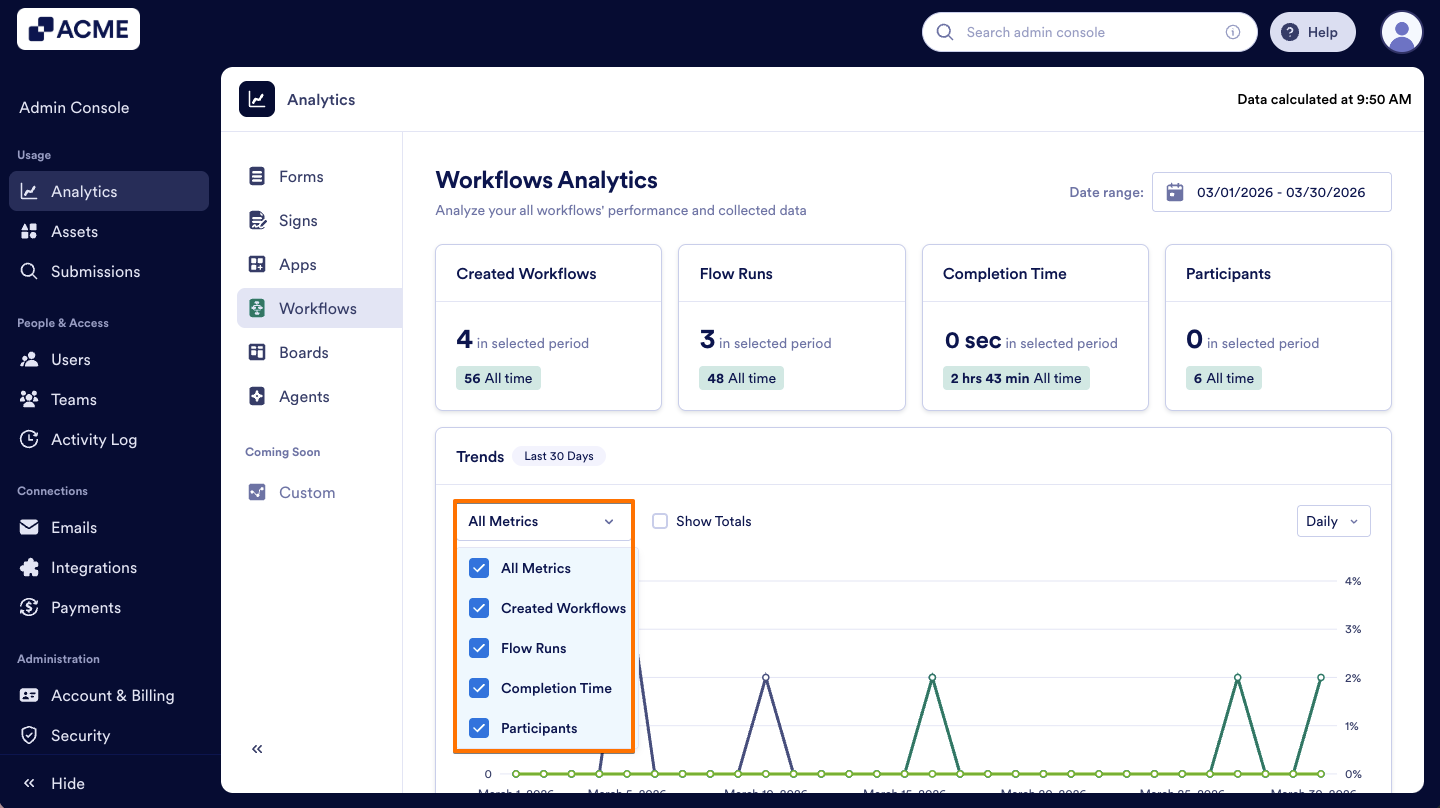1440x808 pixels.
Task: Click the Activity Log clock icon
Action: click(29, 439)
